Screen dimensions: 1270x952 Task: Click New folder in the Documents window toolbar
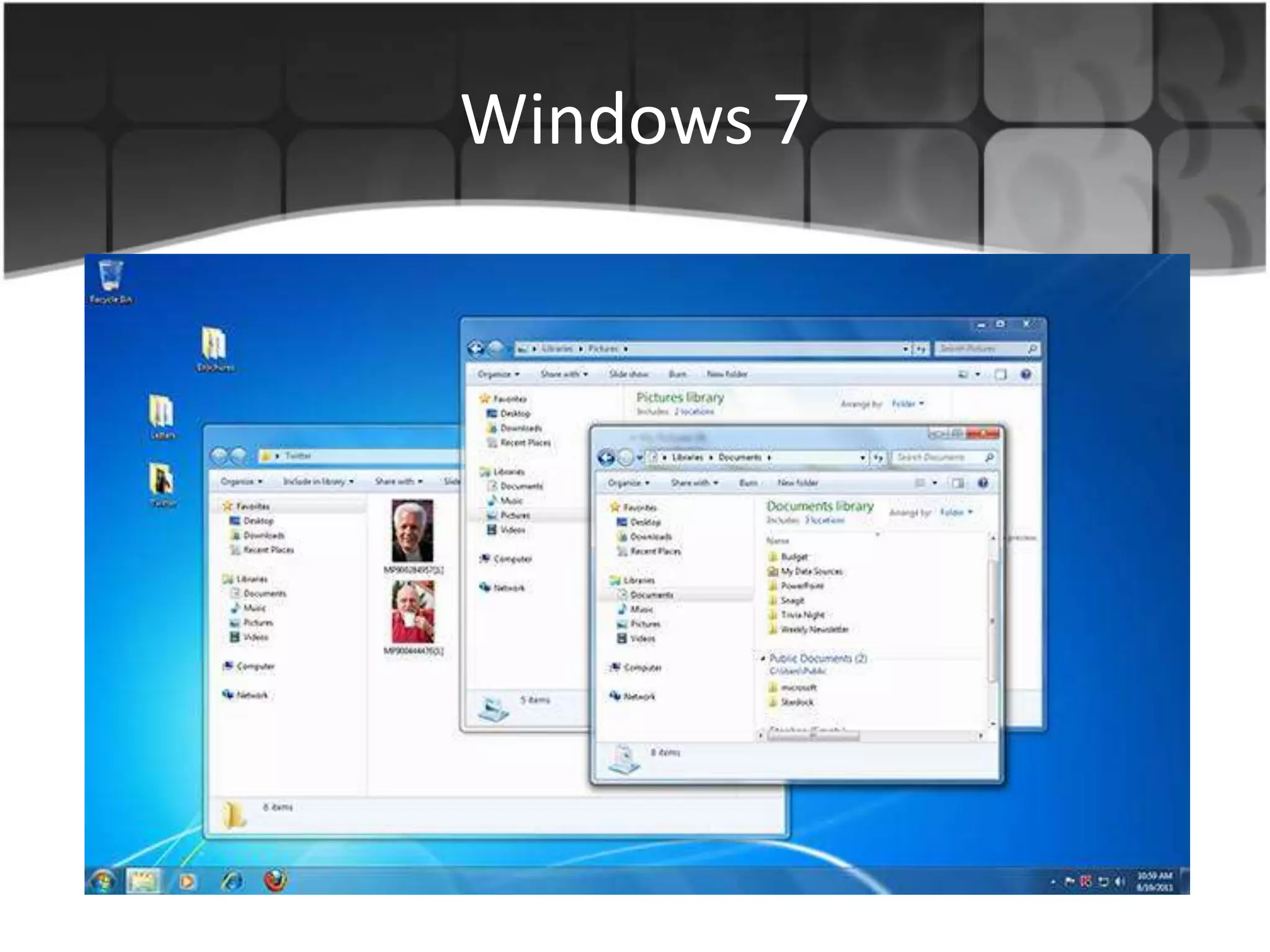[x=798, y=483]
